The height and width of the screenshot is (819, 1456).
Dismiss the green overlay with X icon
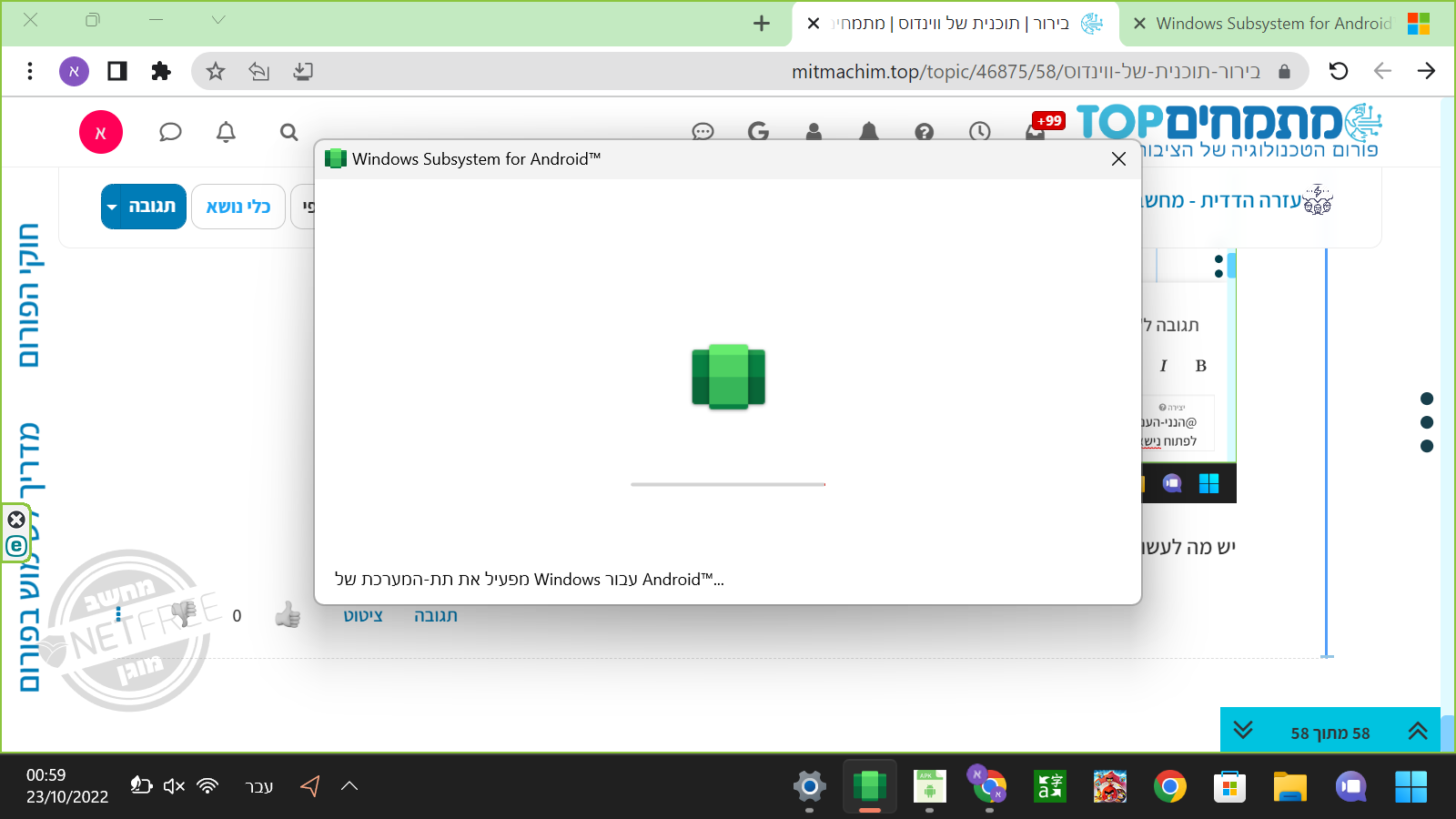[x=16, y=520]
